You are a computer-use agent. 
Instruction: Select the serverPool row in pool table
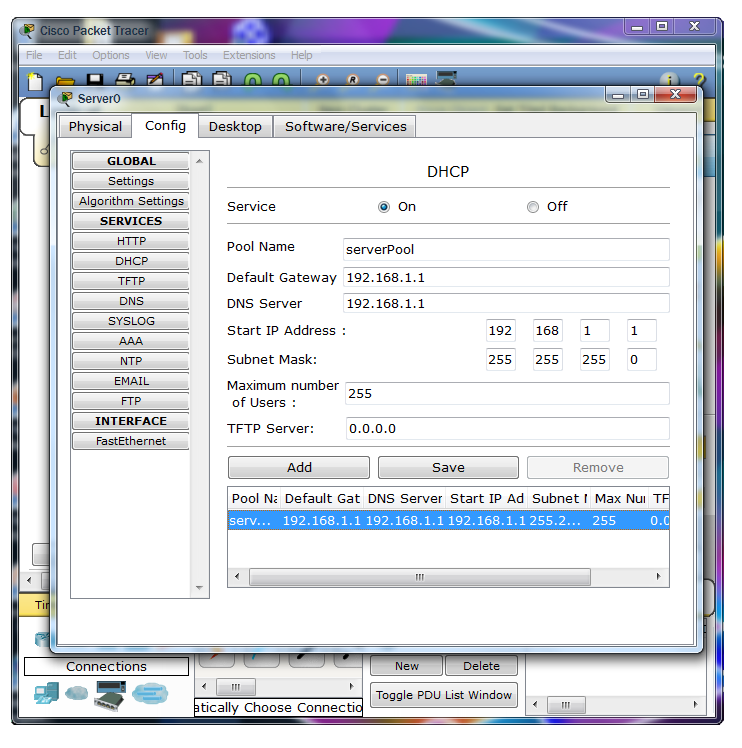tap(448, 520)
